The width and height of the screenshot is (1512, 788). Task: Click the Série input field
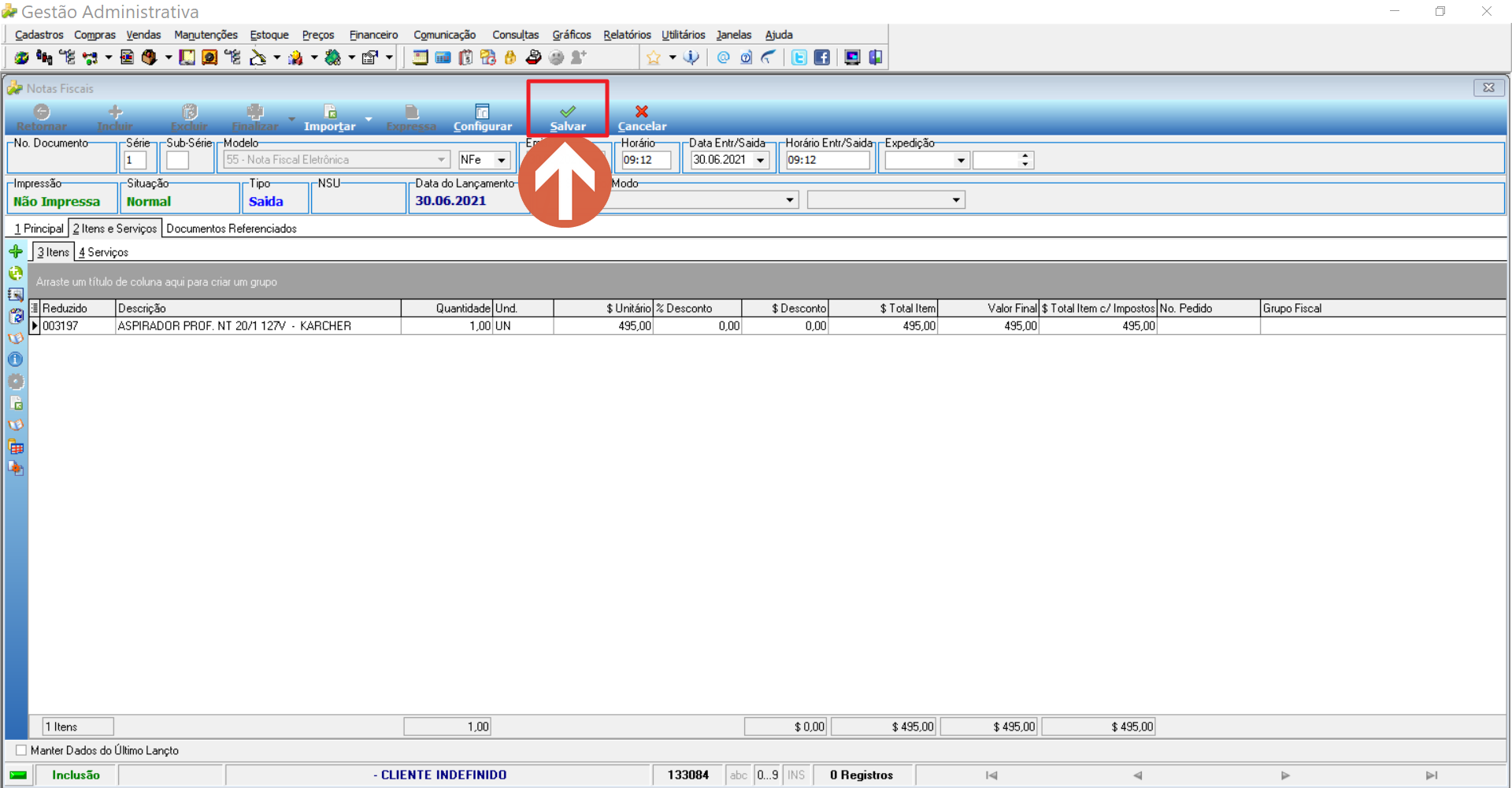pyautogui.click(x=135, y=160)
